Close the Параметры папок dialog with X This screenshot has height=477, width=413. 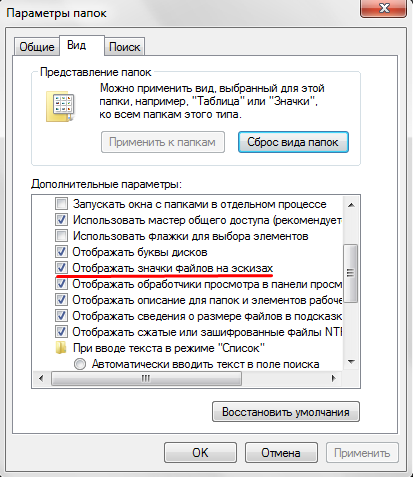[x=384, y=8]
